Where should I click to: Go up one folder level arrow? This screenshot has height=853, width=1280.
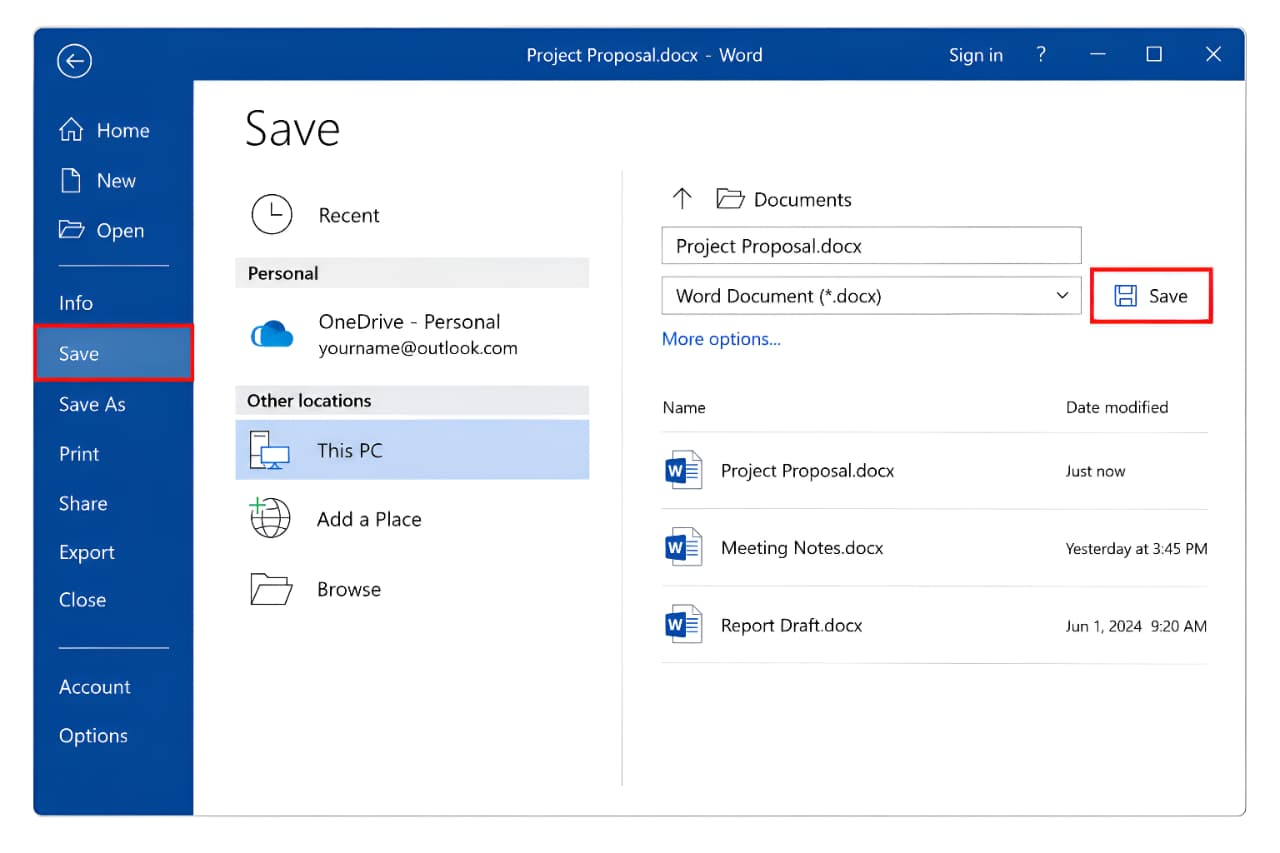[682, 198]
